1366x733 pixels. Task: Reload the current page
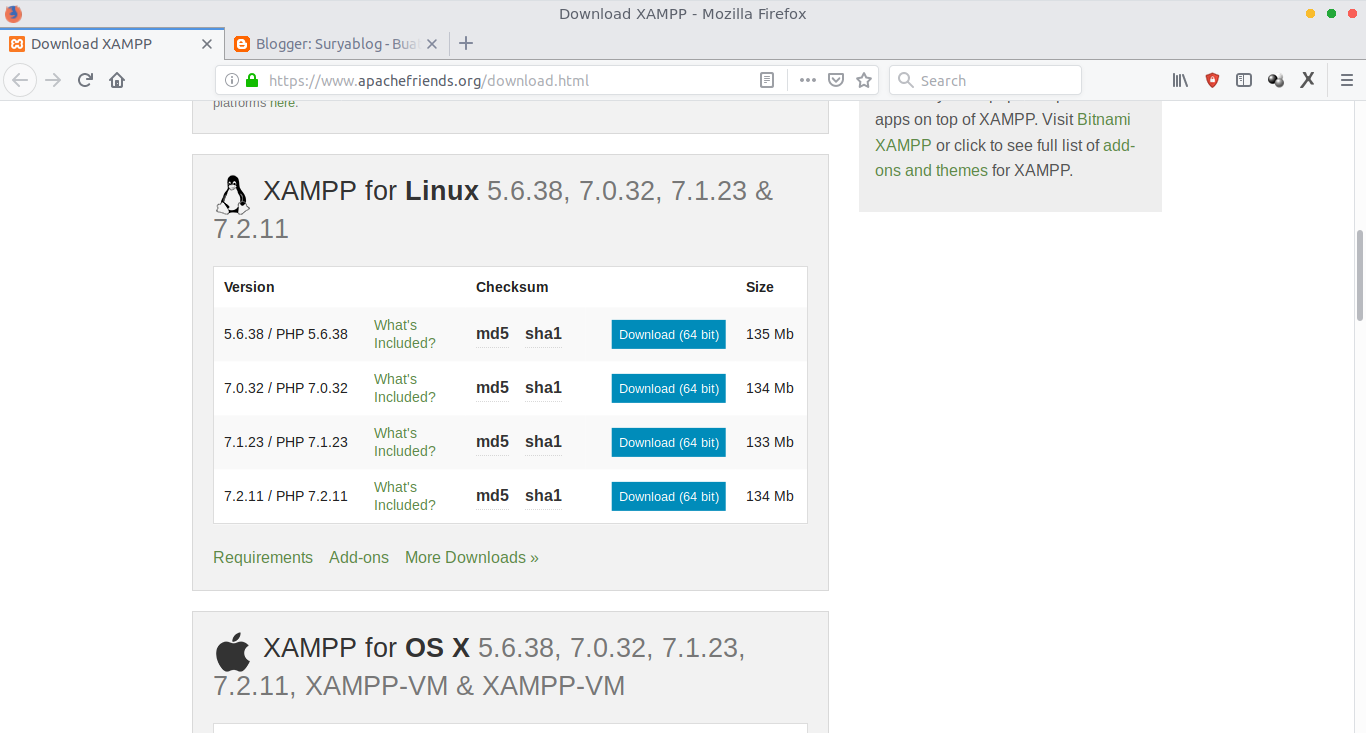click(x=85, y=80)
